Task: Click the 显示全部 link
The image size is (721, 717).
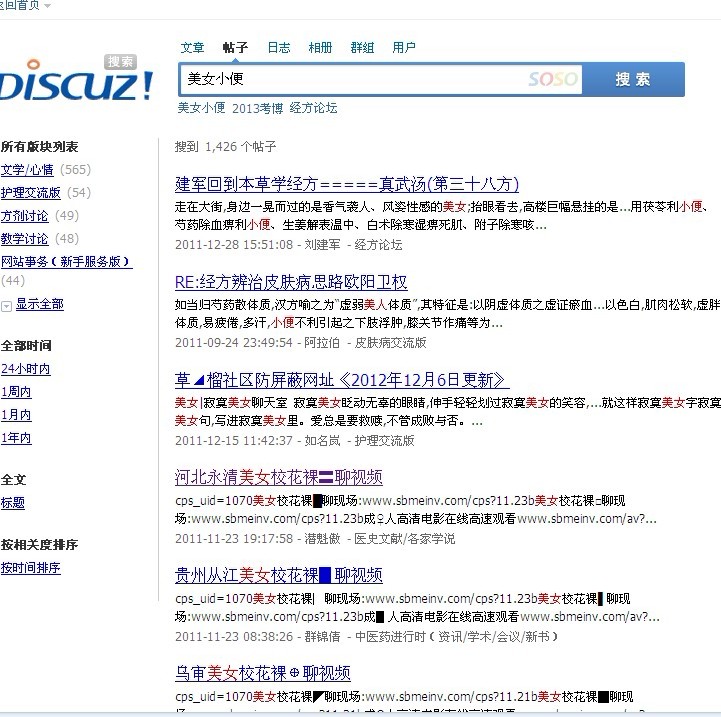Action: point(40,304)
